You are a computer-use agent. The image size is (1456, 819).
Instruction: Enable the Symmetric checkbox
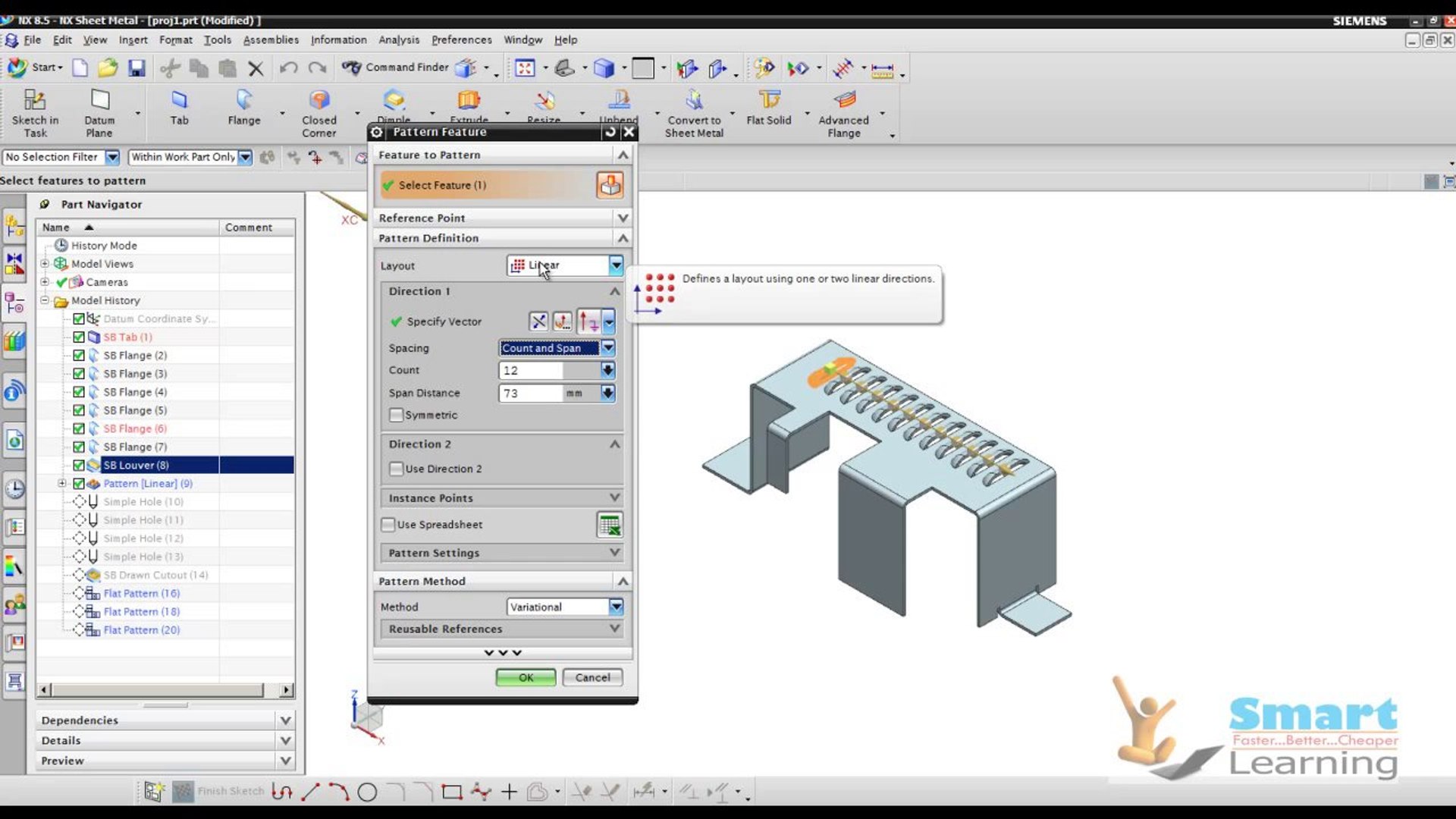pyautogui.click(x=396, y=415)
